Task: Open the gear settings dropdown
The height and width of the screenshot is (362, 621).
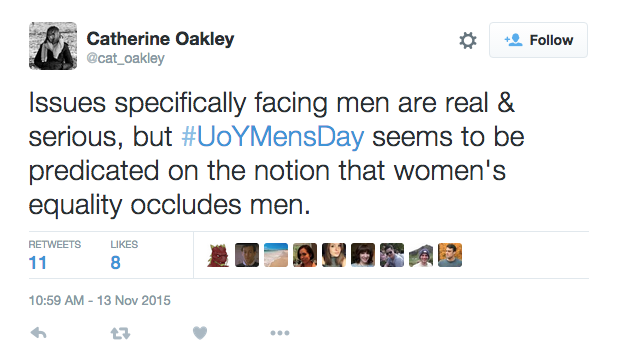Action: (x=468, y=40)
